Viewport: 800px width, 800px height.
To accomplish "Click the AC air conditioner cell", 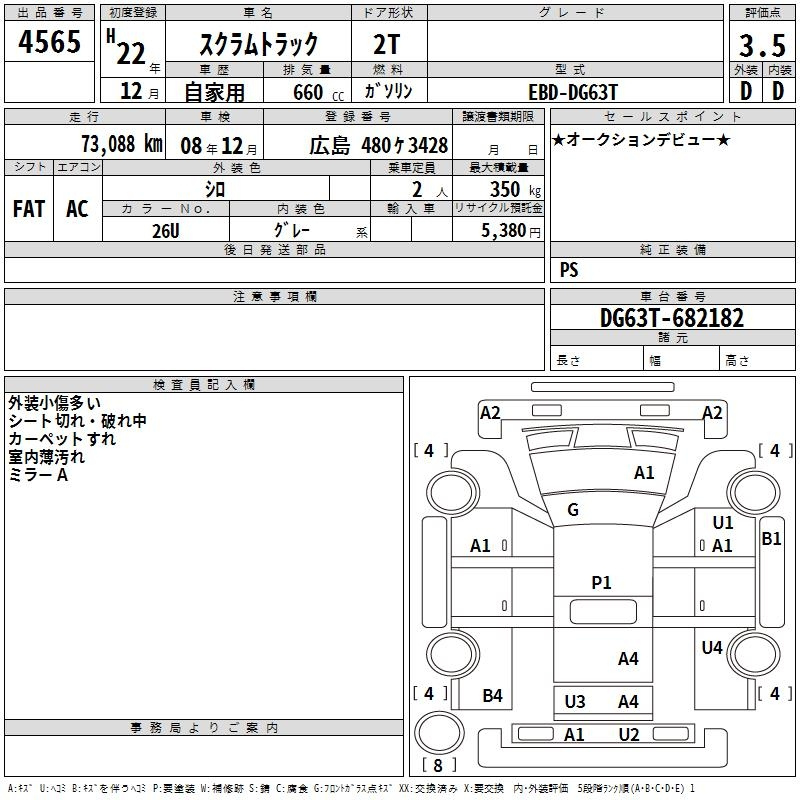I will [x=77, y=208].
